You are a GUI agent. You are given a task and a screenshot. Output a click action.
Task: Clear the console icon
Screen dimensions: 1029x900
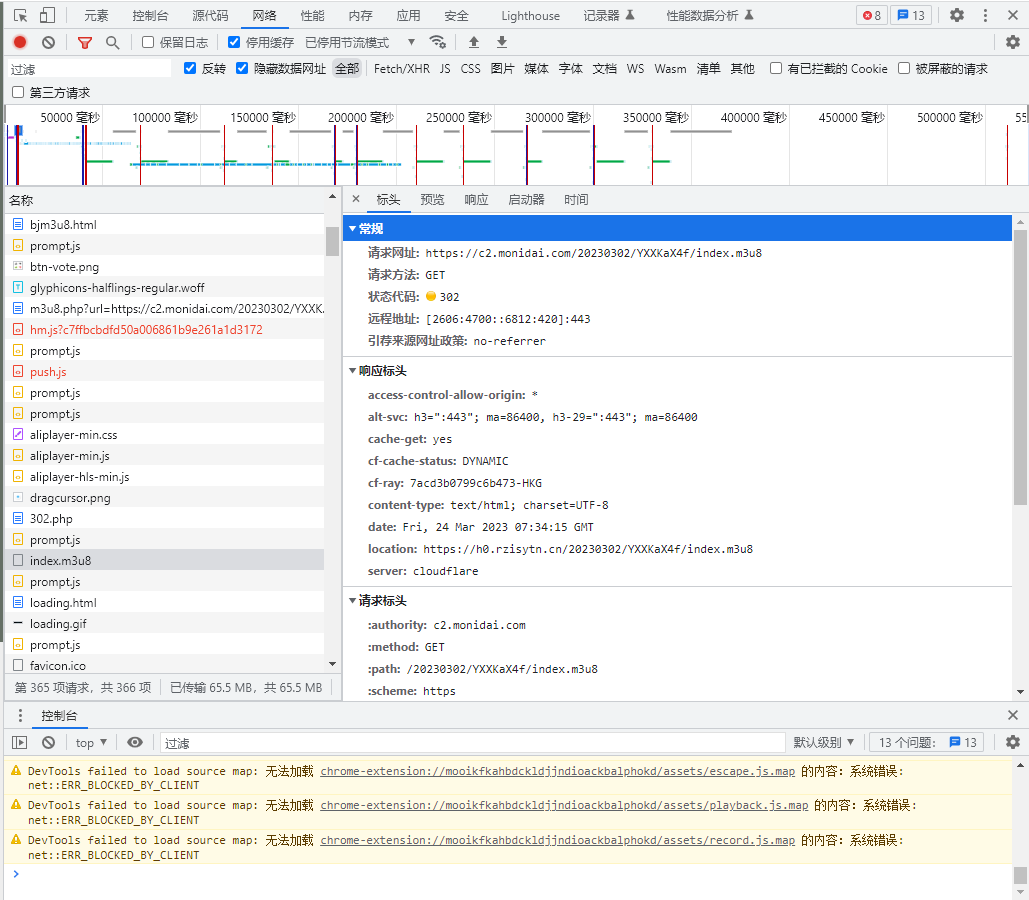click(x=49, y=742)
